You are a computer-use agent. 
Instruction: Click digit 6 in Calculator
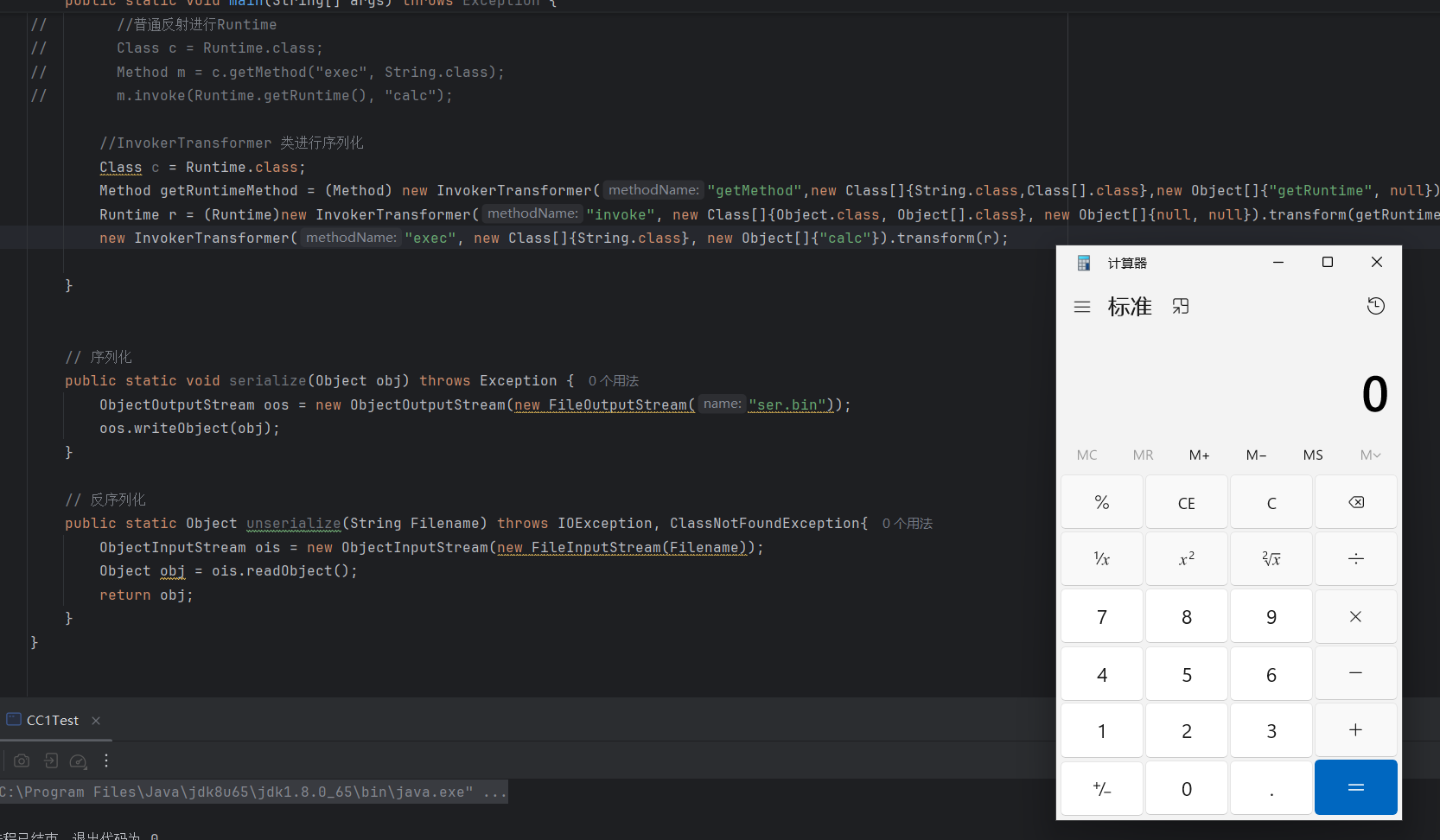click(x=1271, y=673)
